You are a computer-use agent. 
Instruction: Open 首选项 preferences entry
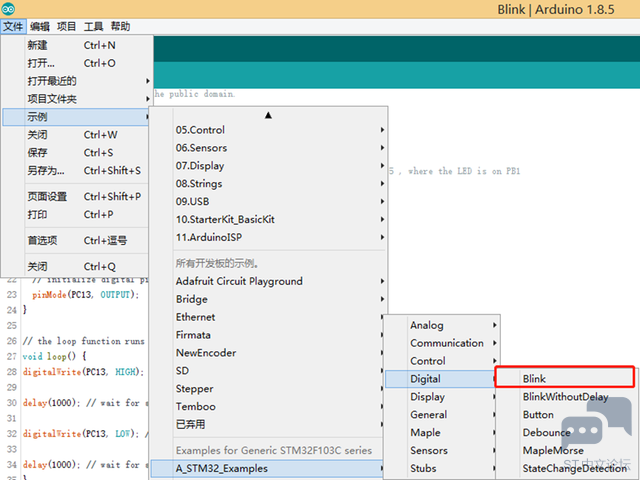[76, 241]
